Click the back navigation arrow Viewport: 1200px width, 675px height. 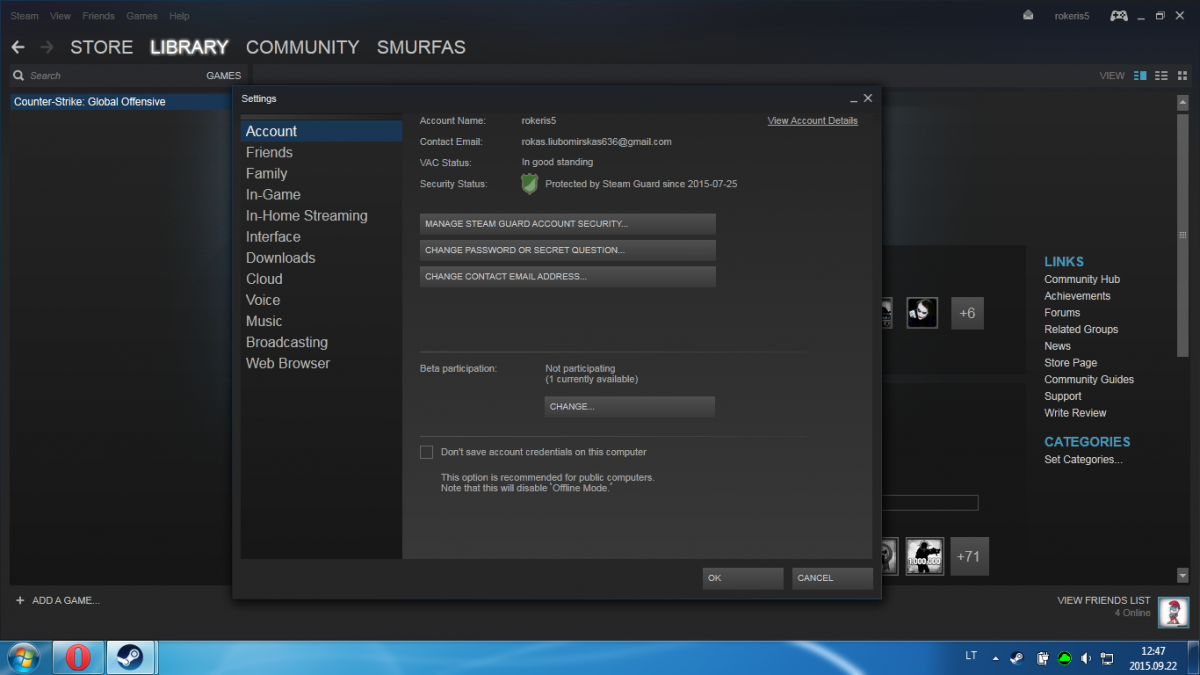18,47
